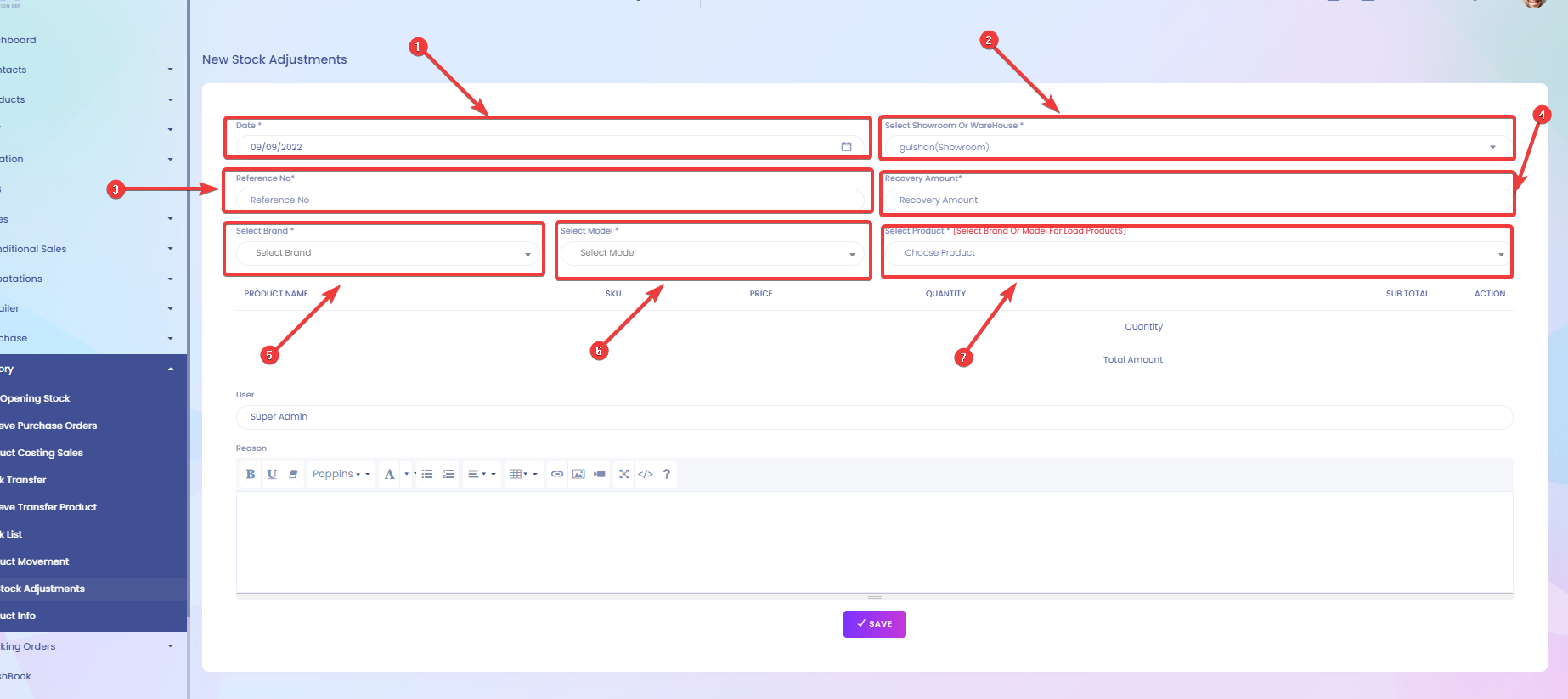Click the PRODUCT NAME column header

tap(276, 294)
